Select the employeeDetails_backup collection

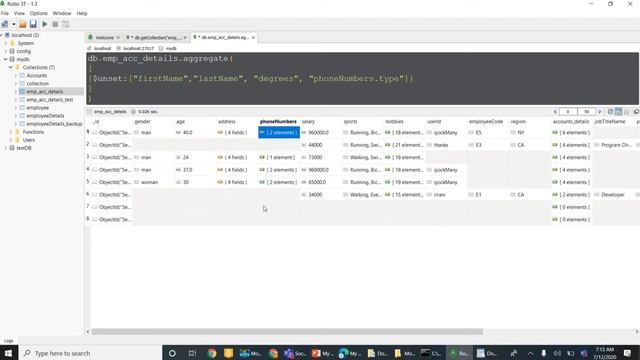pos(54,124)
